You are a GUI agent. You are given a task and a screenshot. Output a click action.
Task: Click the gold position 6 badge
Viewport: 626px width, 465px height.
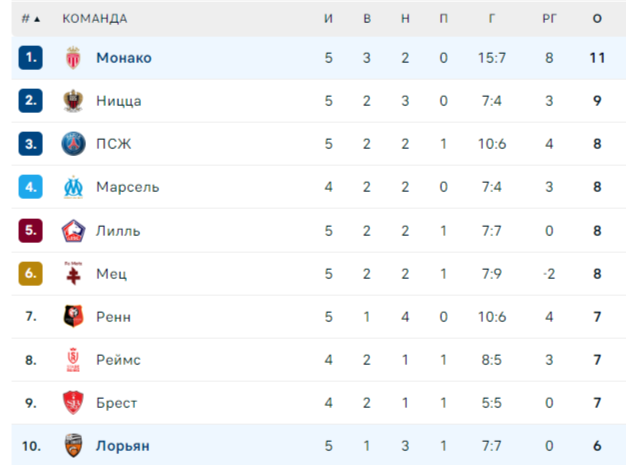pyautogui.click(x=31, y=273)
